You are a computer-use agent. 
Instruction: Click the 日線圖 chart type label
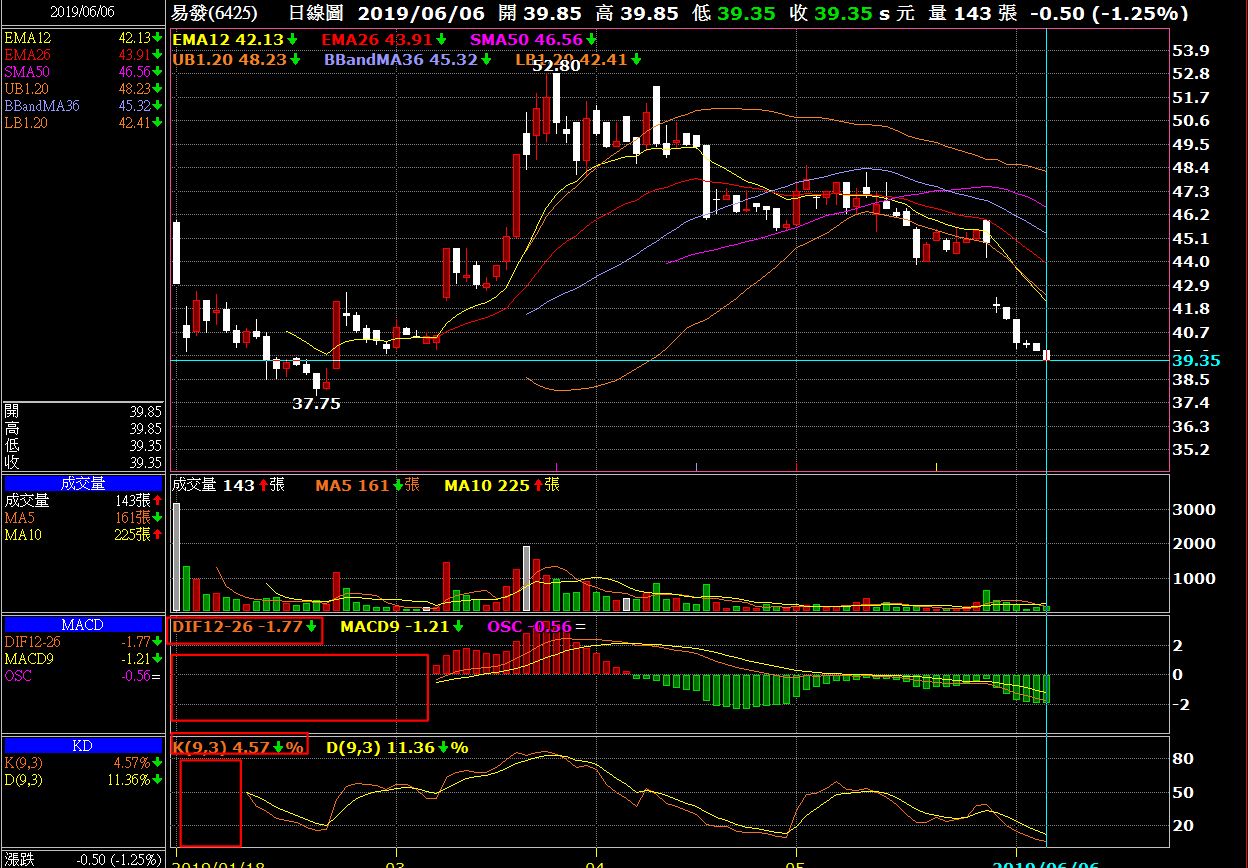[316, 13]
